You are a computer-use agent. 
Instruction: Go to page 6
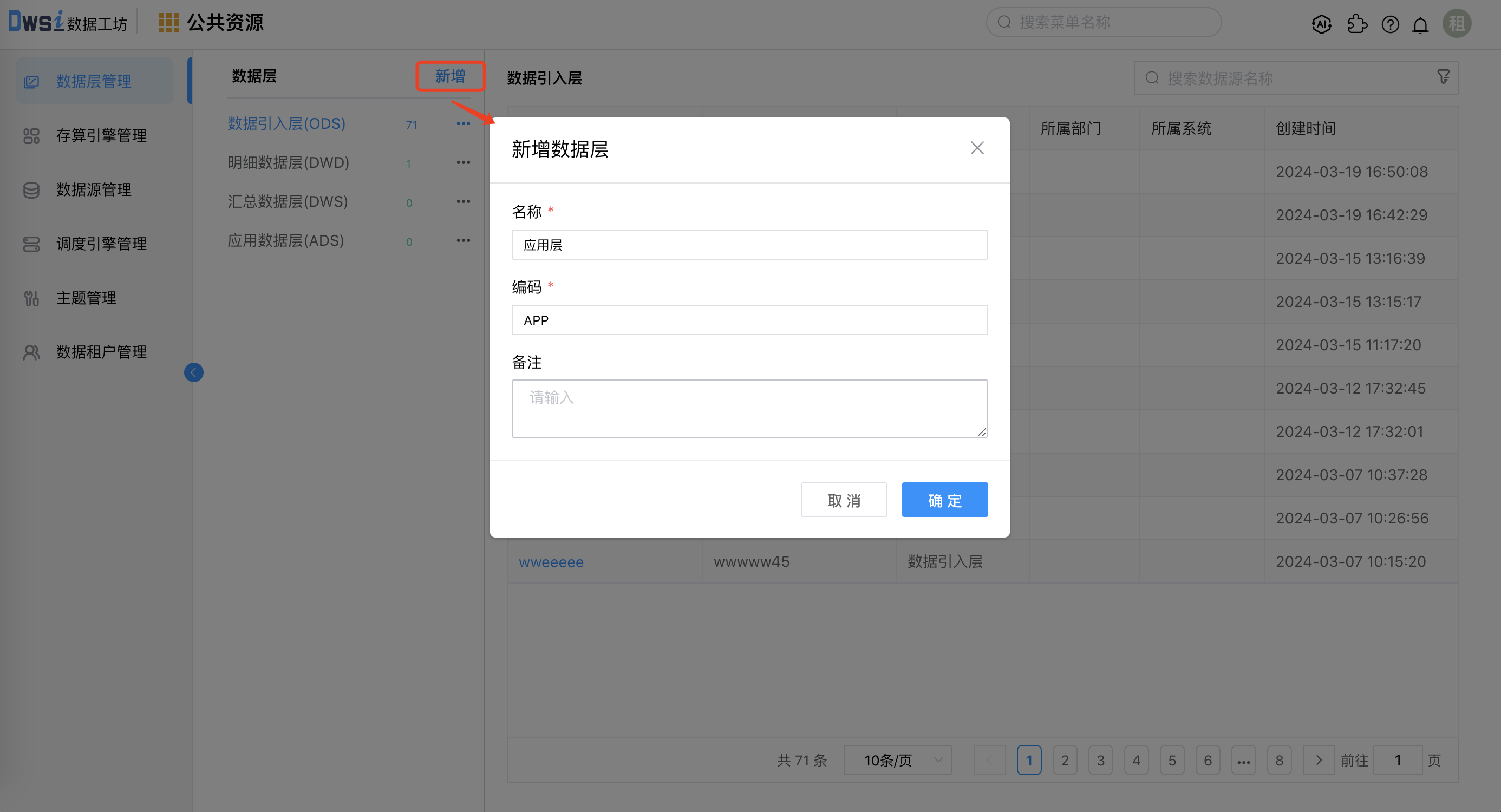(1208, 760)
